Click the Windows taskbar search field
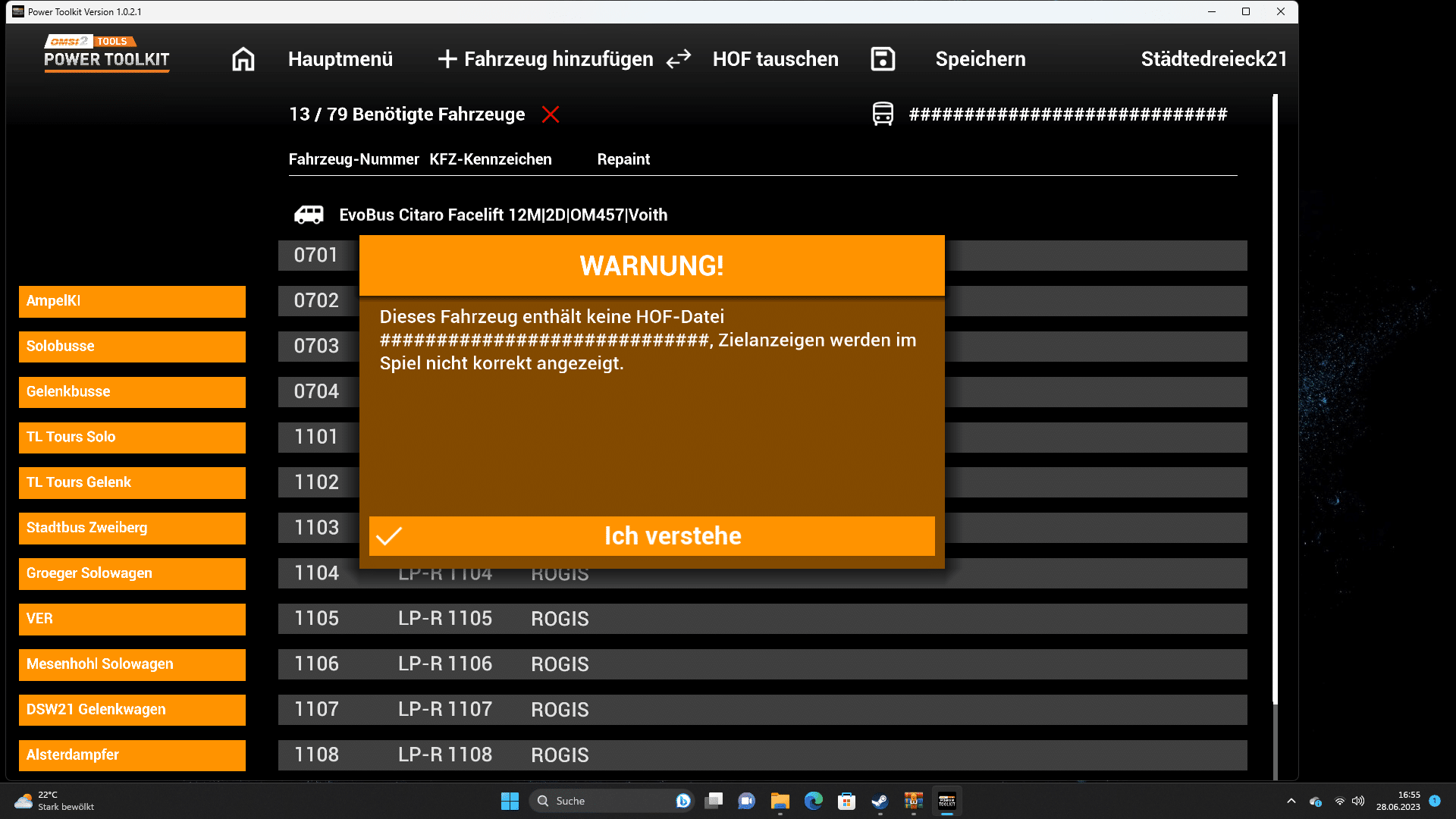This screenshot has width=1456, height=819. [607, 801]
